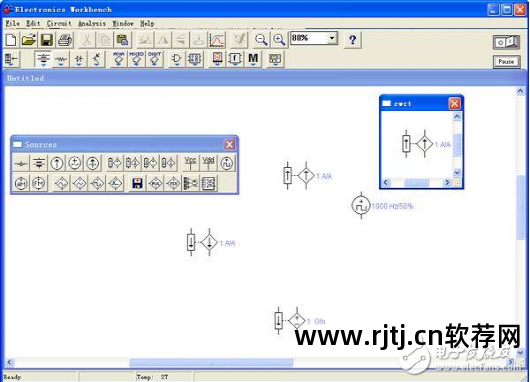Open a circuit file with folder icon

pyautogui.click(x=29, y=40)
